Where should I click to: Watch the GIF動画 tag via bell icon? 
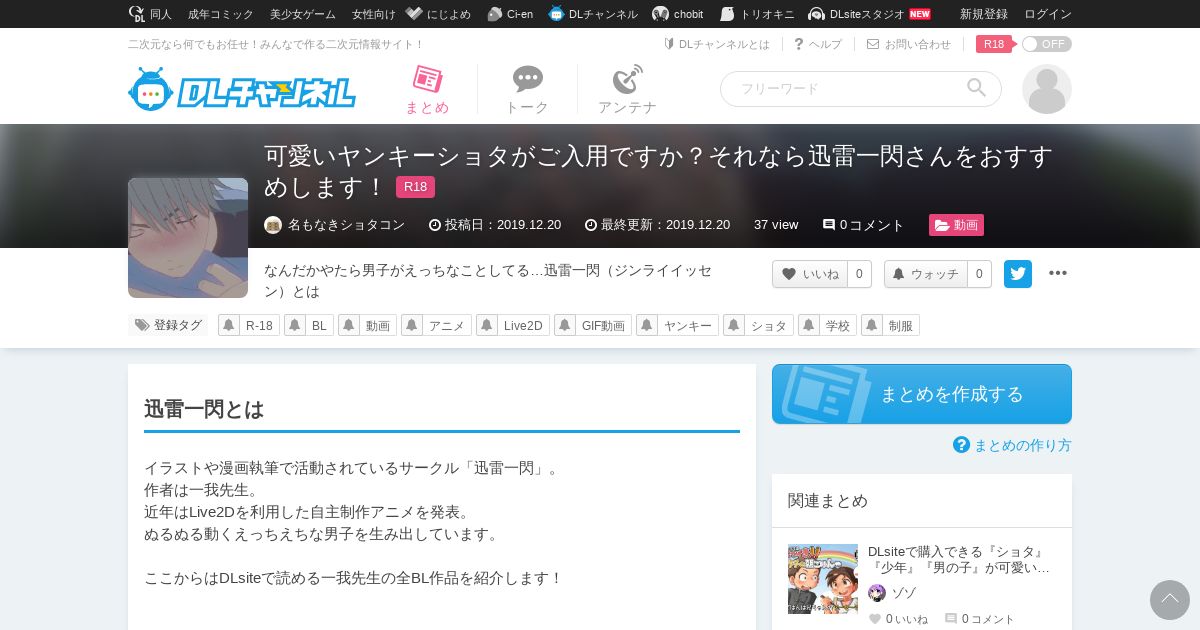coord(565,325)
